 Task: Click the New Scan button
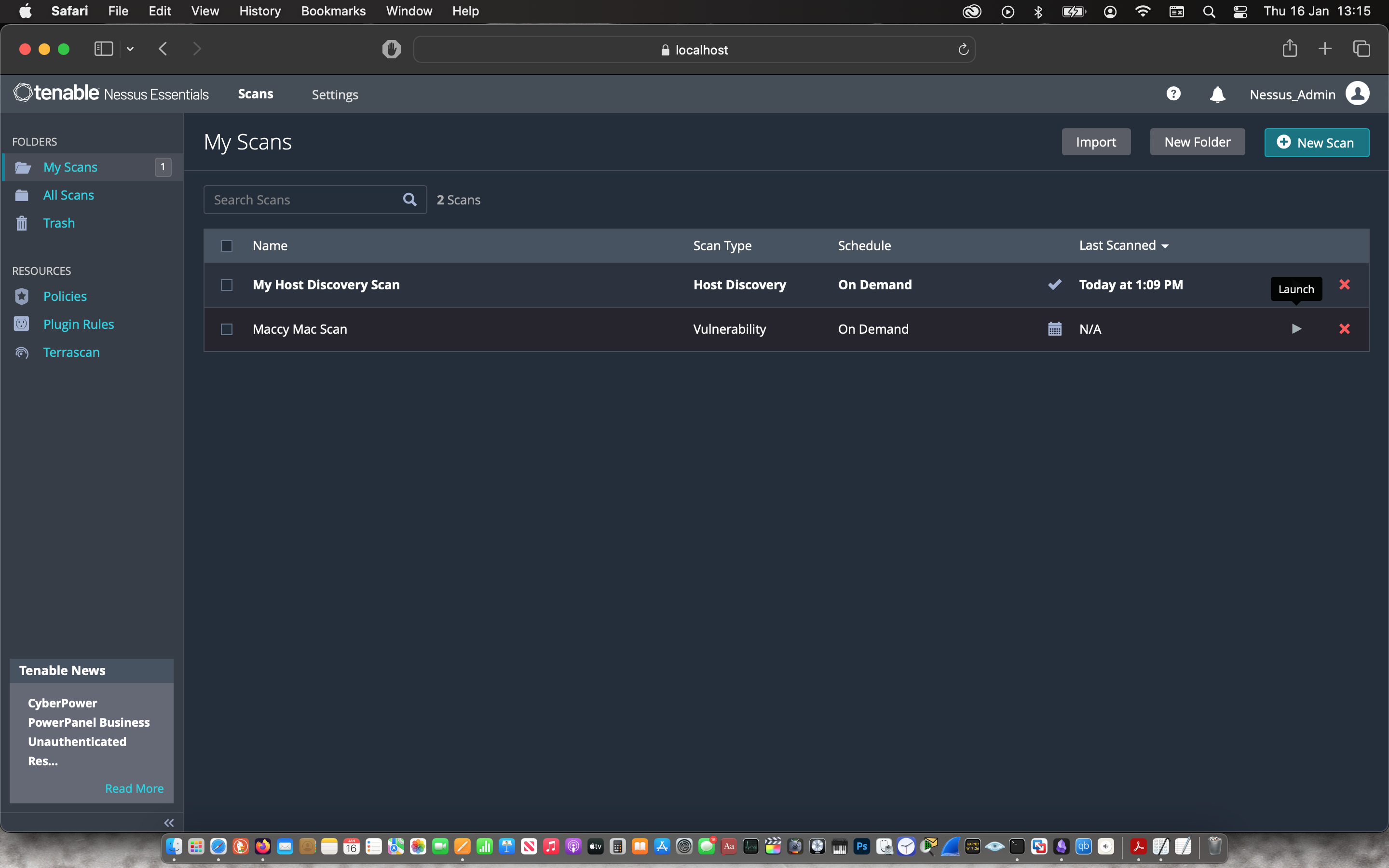click(1316, 142)
